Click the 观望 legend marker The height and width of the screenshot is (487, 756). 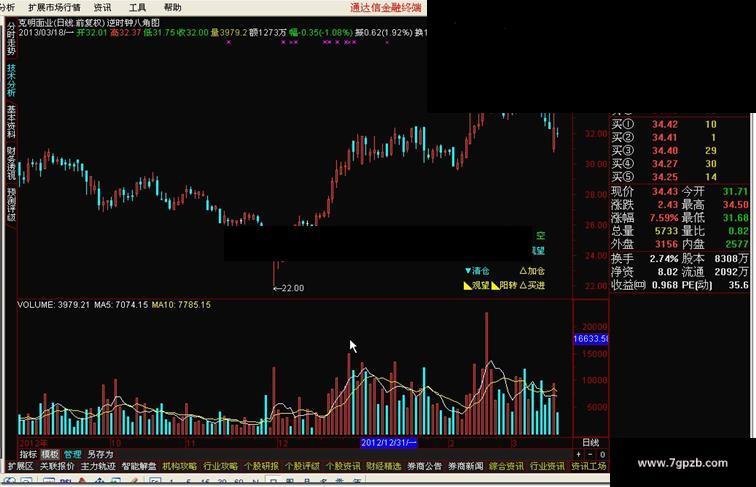(476, 285)
